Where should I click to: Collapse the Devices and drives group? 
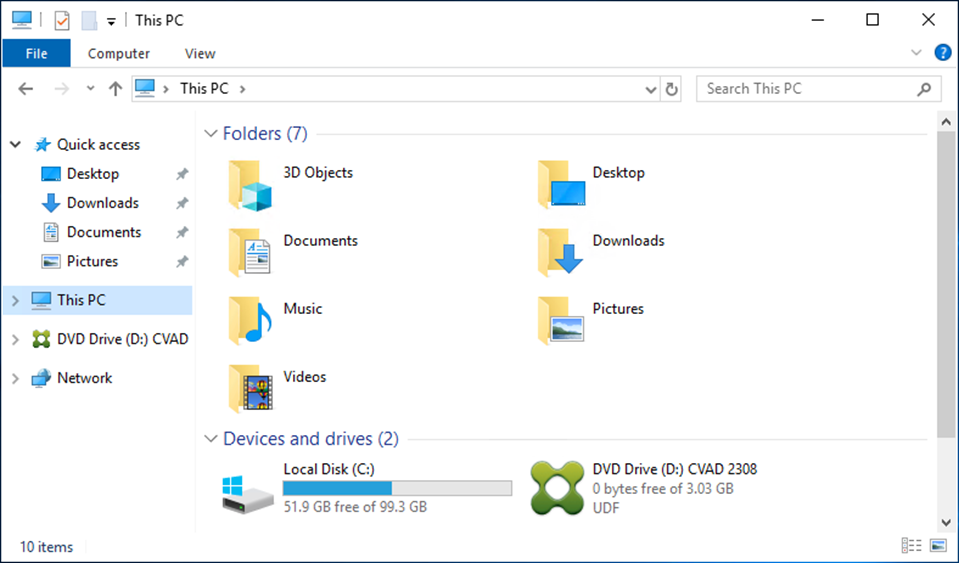[210, 439]
